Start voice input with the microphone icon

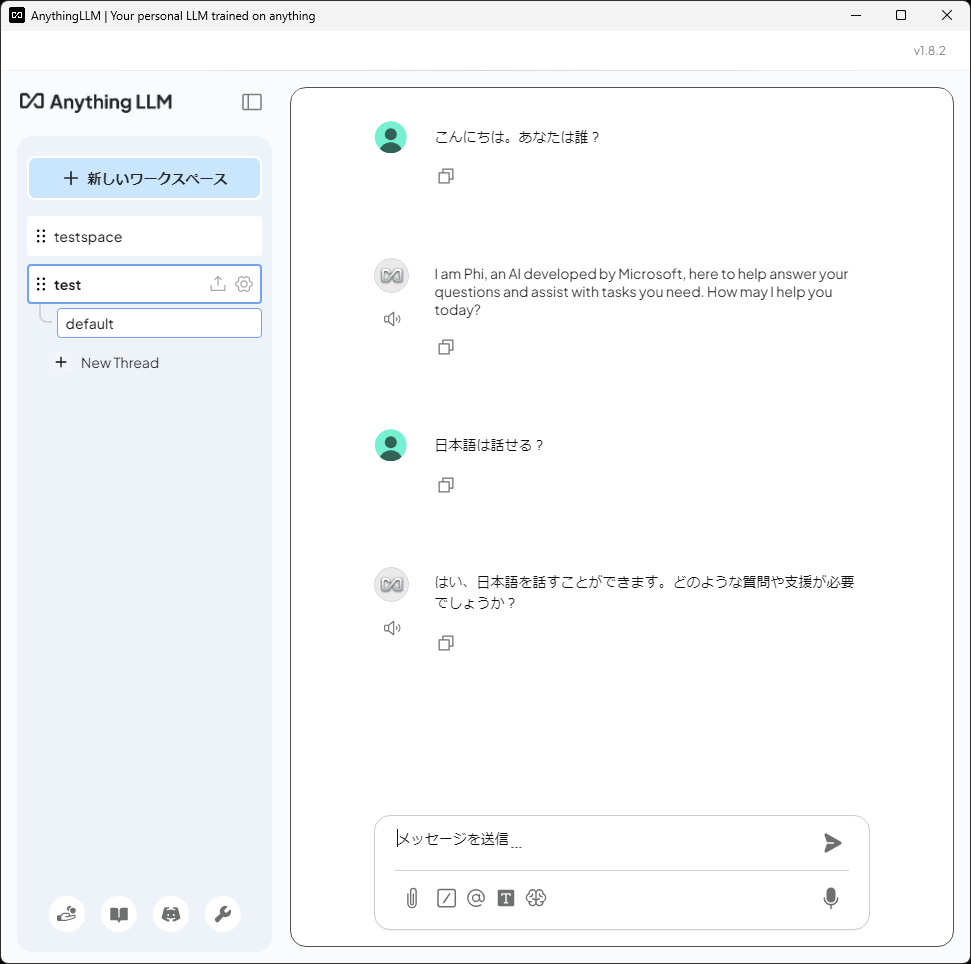(830, 898)
